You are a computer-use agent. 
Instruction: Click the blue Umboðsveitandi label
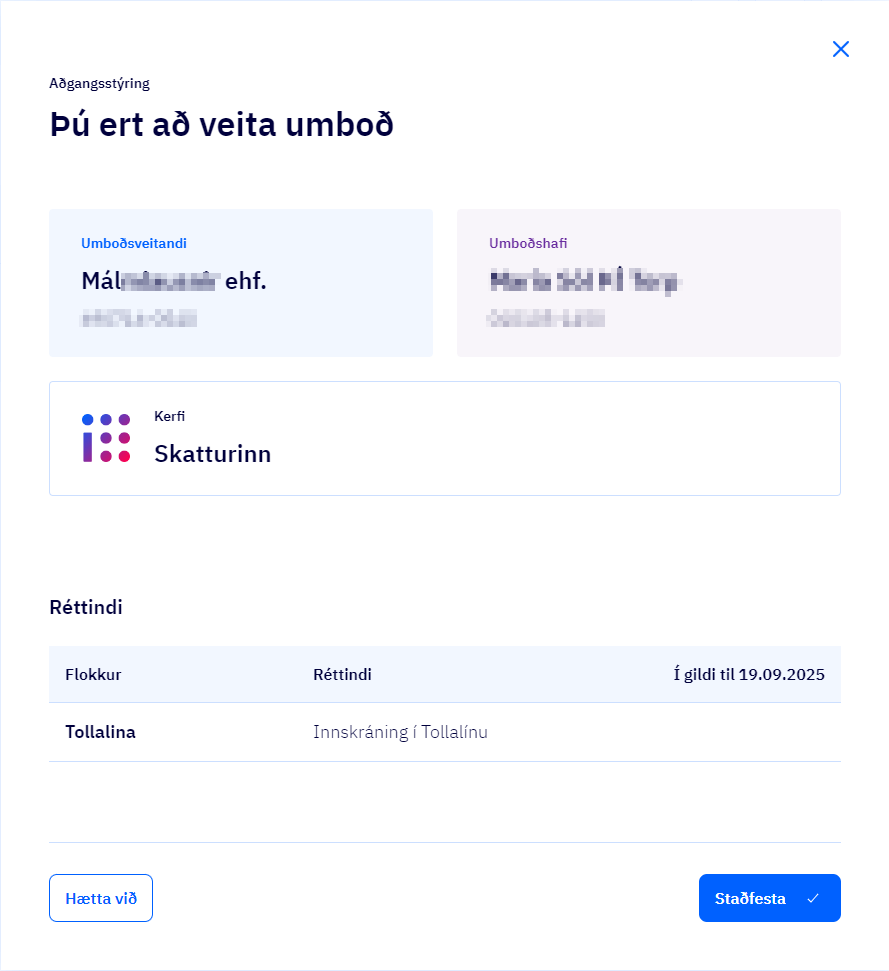(x=134, y=243)
